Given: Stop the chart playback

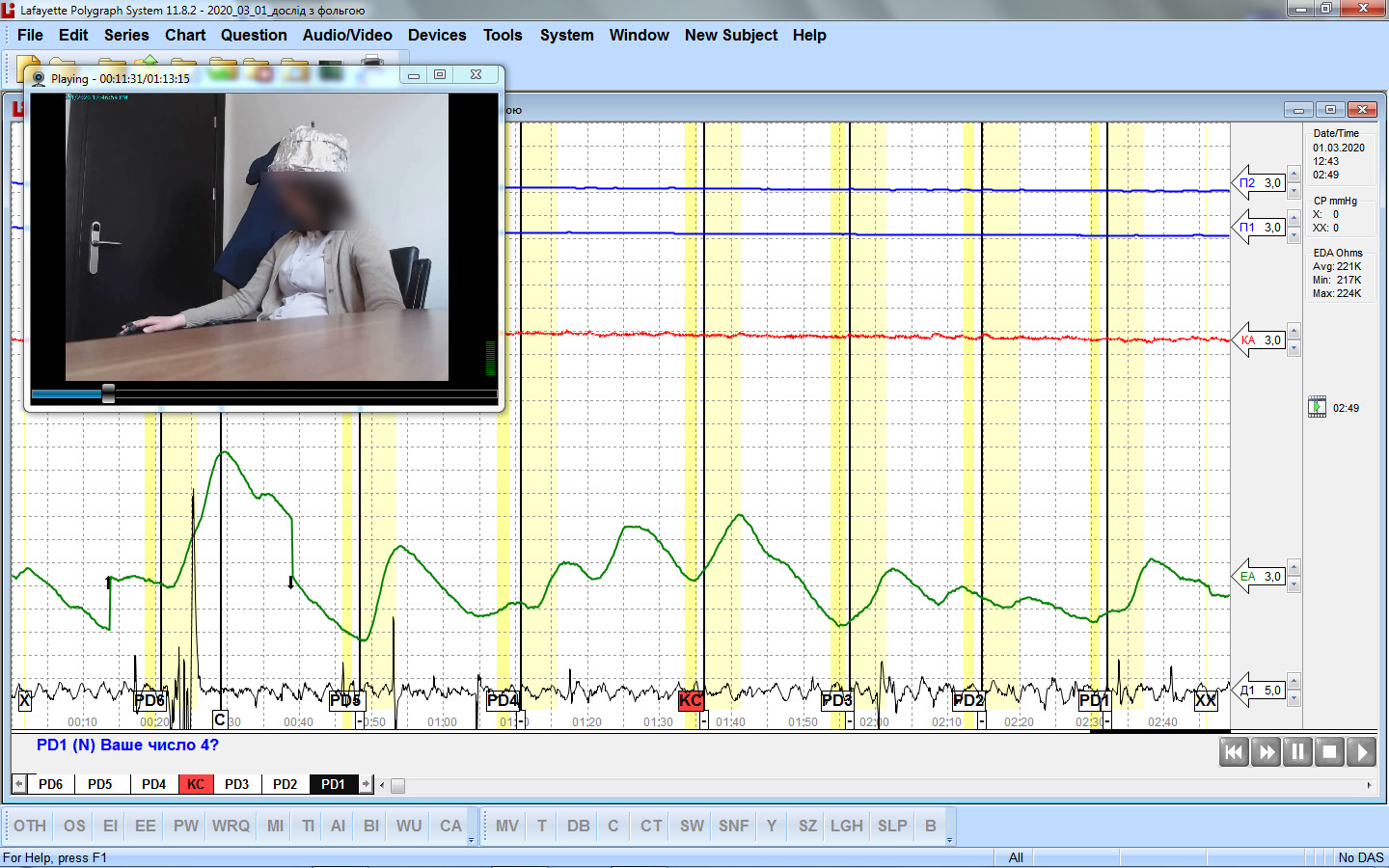Looking at the screenshot, I should tap(1329, 752).
